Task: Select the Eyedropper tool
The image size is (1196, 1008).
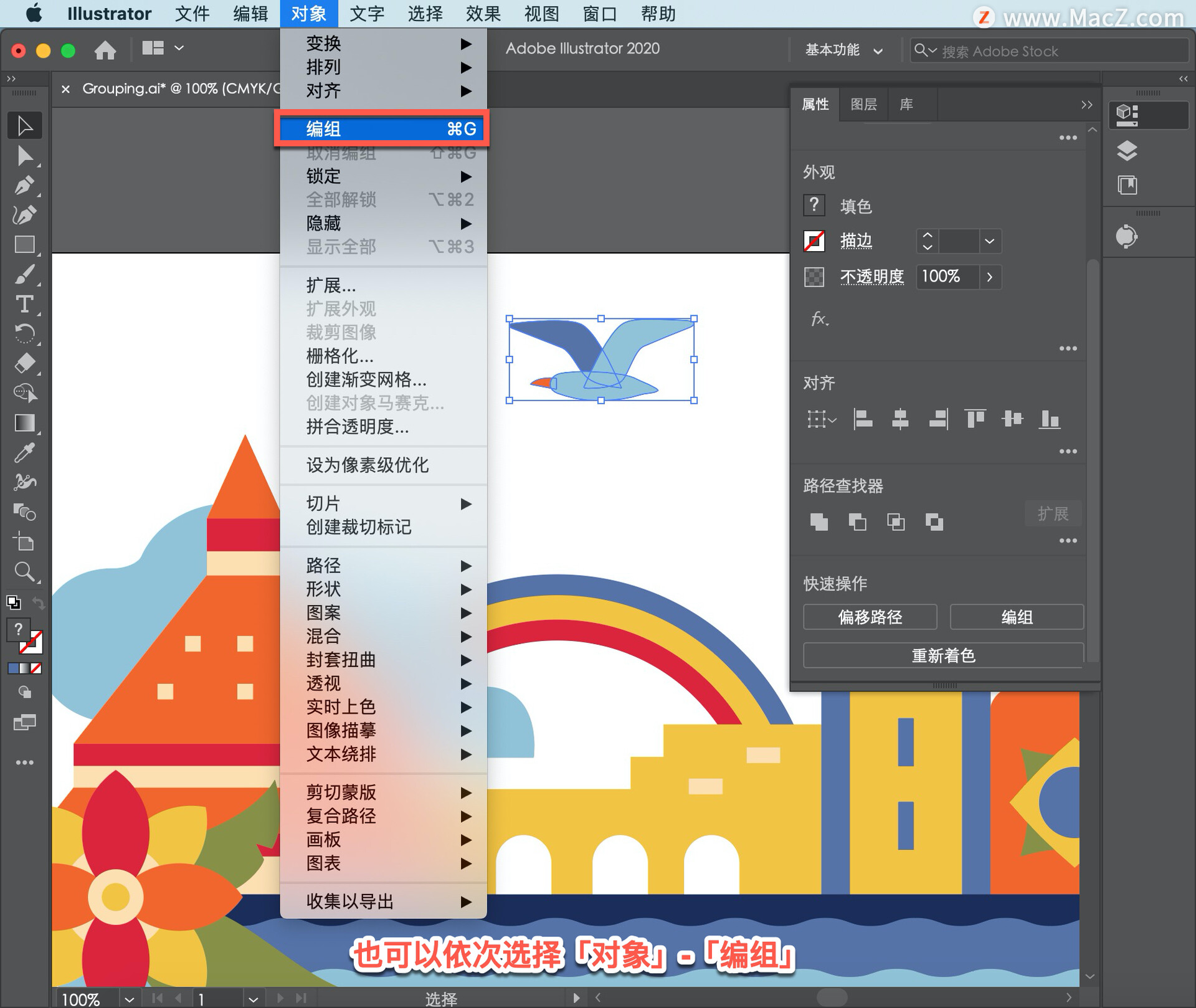Action: click(24, 453)
